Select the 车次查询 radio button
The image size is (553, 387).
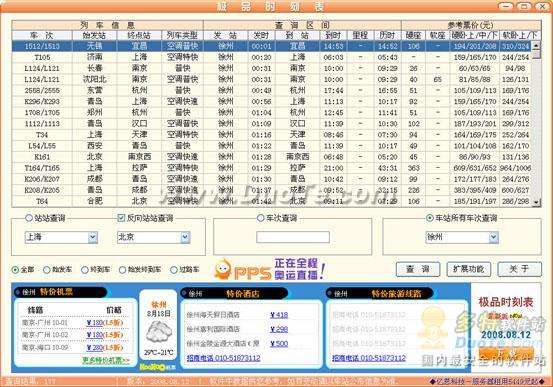coord(260,218)
